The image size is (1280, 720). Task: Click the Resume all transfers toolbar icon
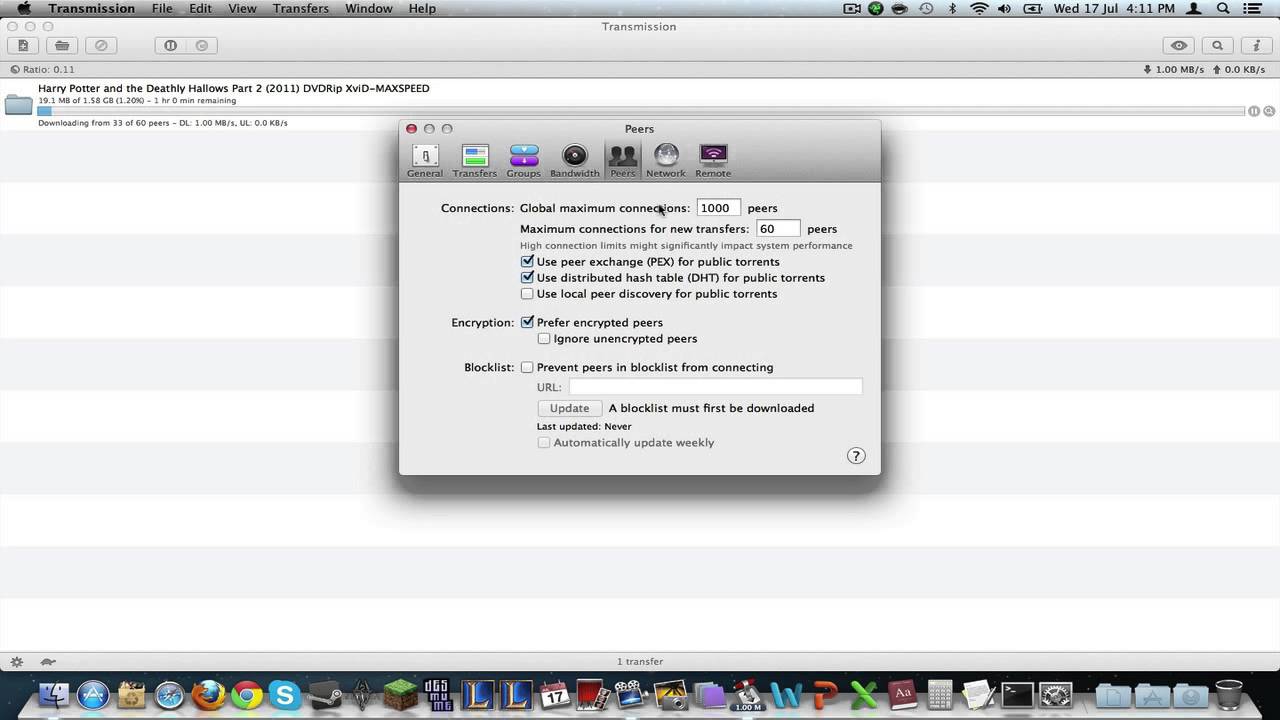click(x=202, y=45)
